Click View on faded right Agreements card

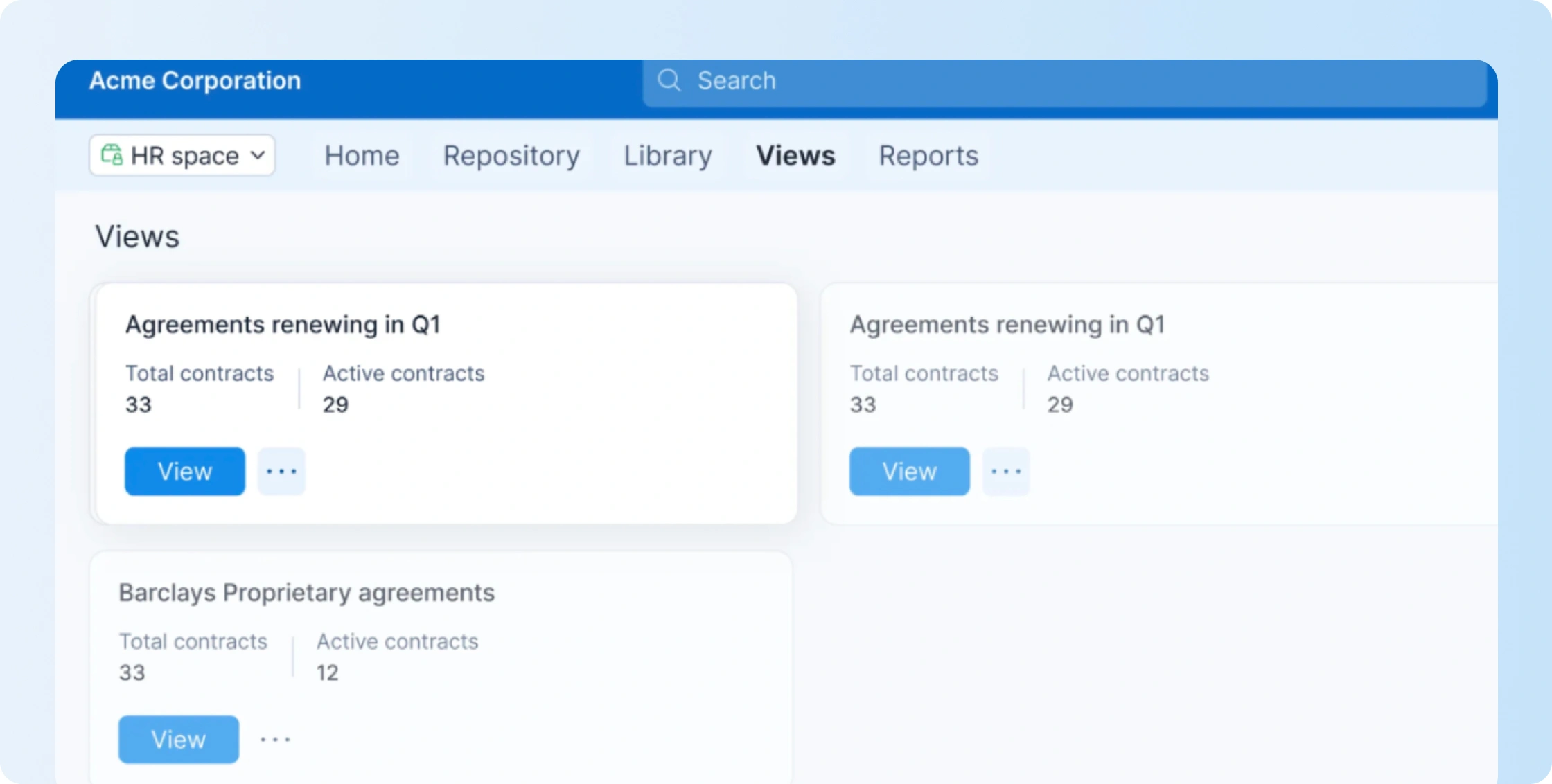point(910,472)
